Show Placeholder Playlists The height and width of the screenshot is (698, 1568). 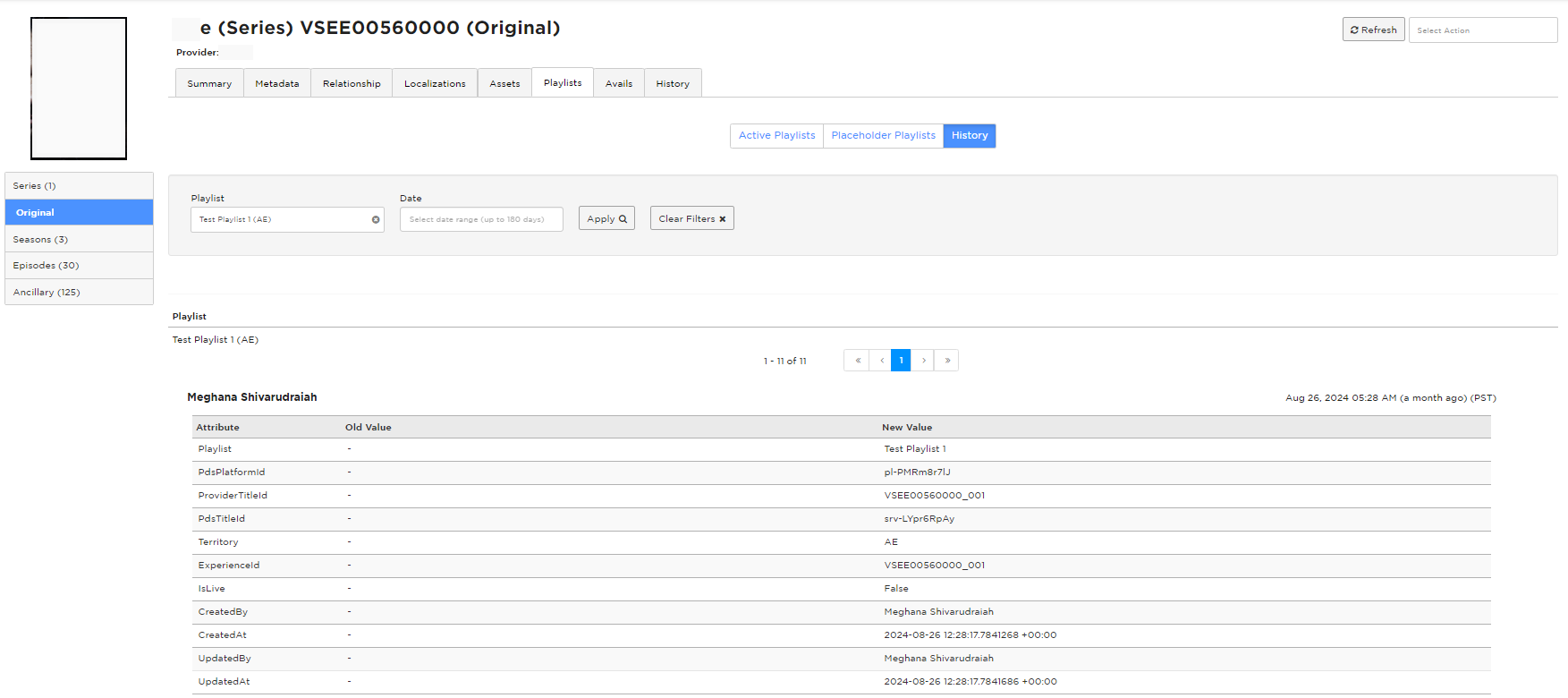tap(883, 135)
